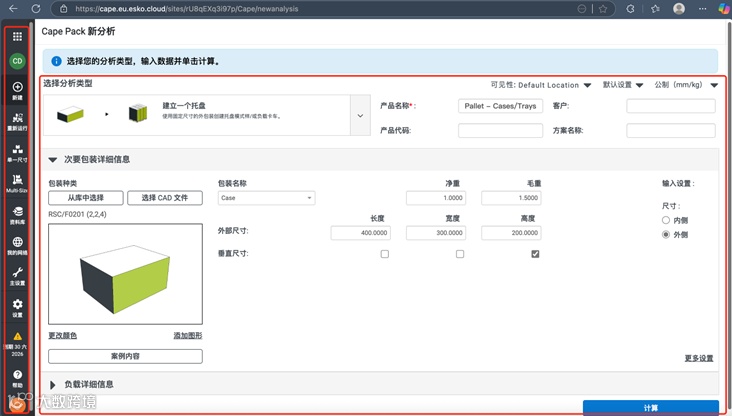Viewport: 732px width, 416px height.
Task: Click the 3D case preview image
Action: [125, 274]
